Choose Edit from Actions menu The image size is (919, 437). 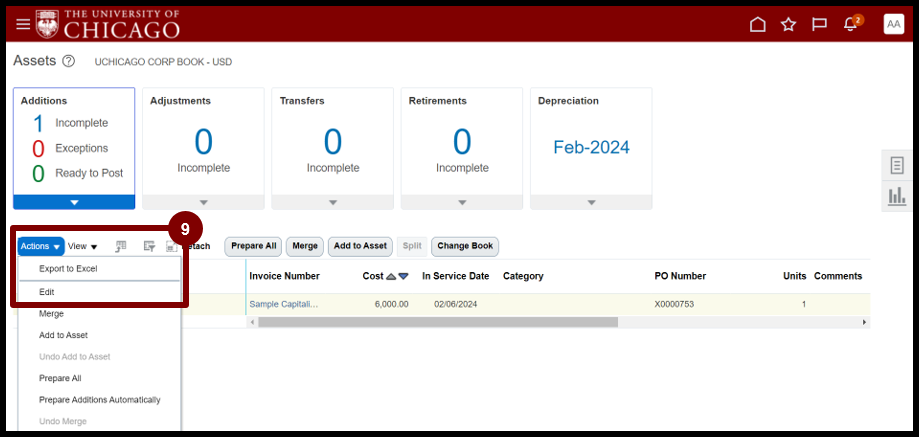47,292
